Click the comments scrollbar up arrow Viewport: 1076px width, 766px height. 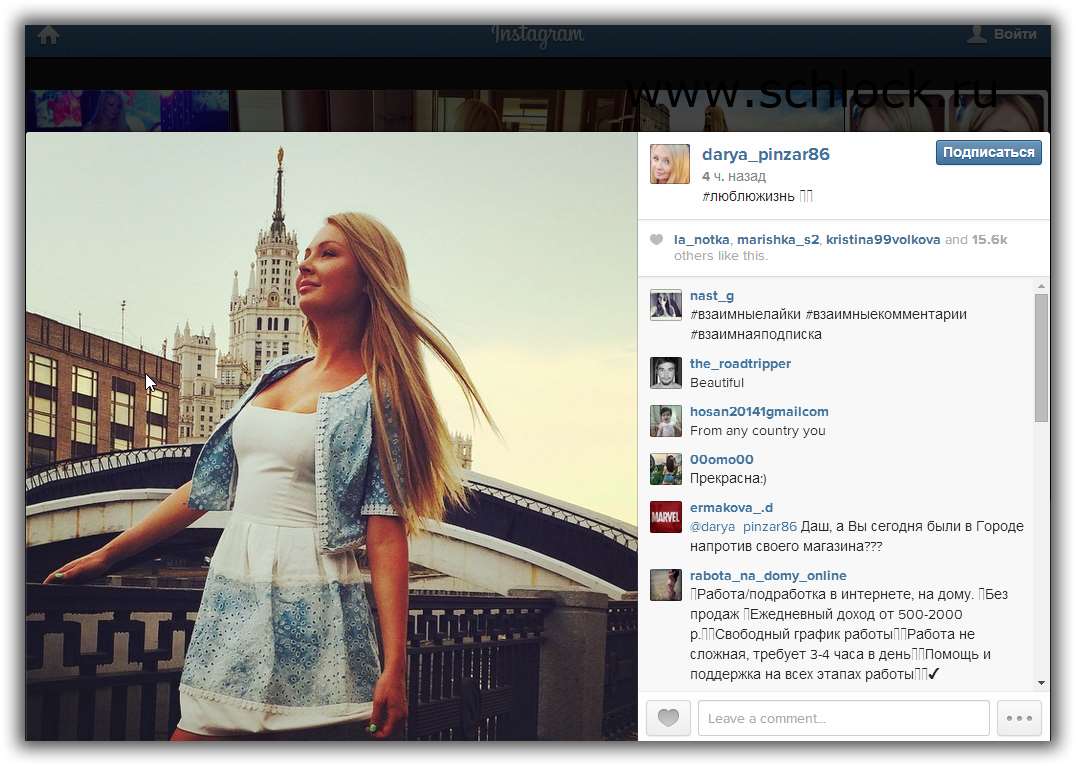point(1042,286)
